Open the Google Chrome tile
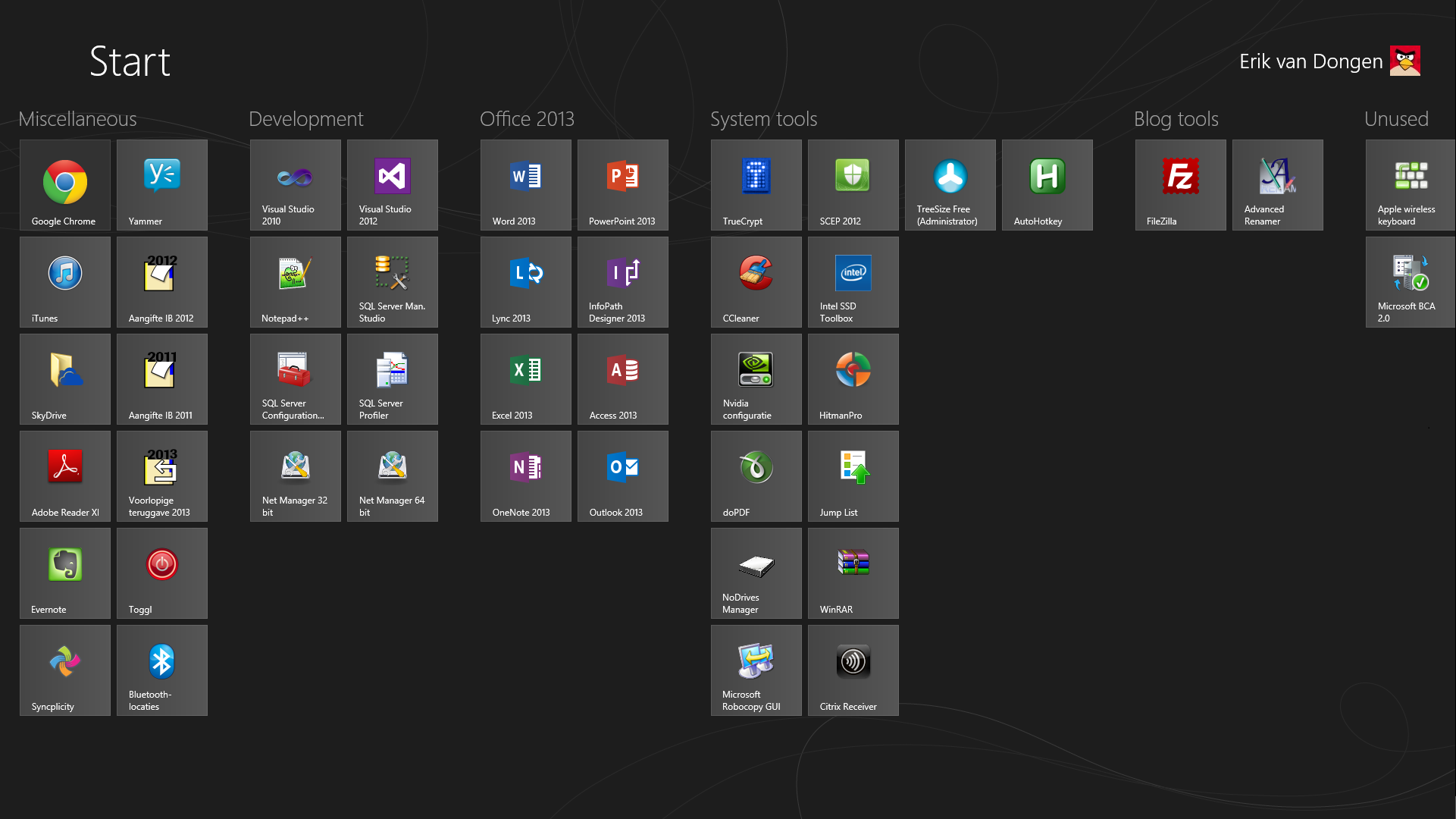 coord(65,185)
